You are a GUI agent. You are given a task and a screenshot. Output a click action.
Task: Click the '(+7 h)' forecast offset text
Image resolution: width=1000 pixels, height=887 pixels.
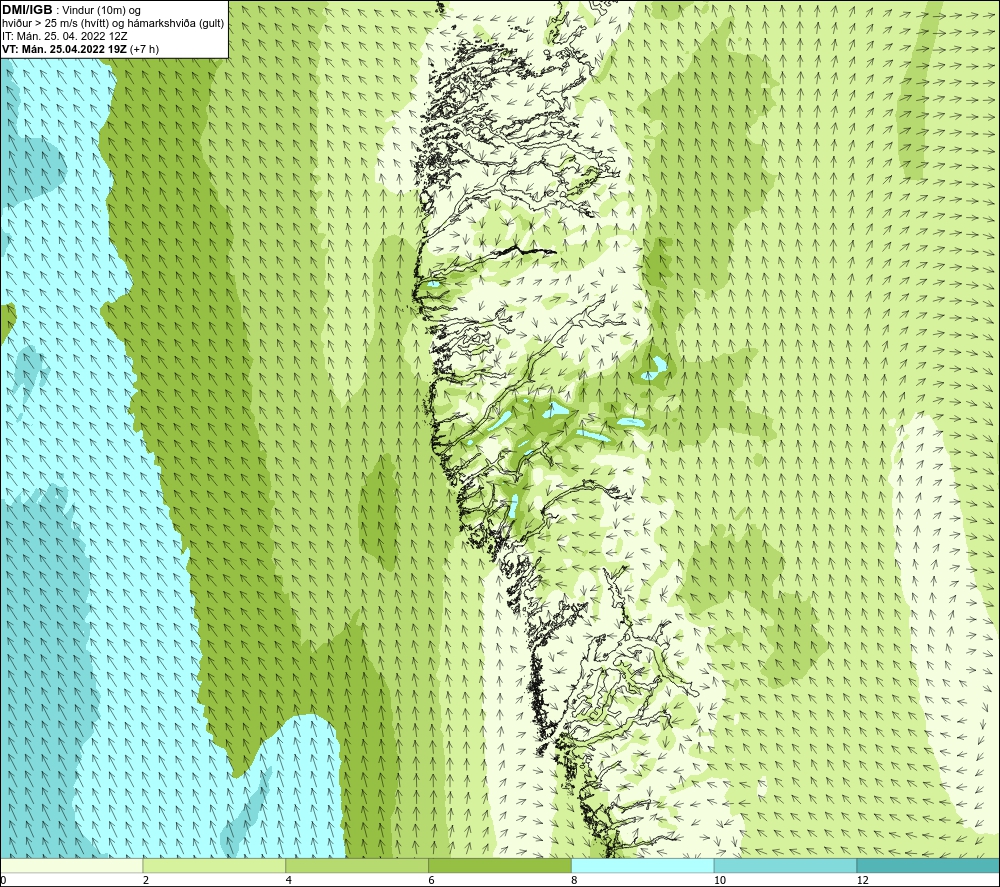(x=144, y=49)
